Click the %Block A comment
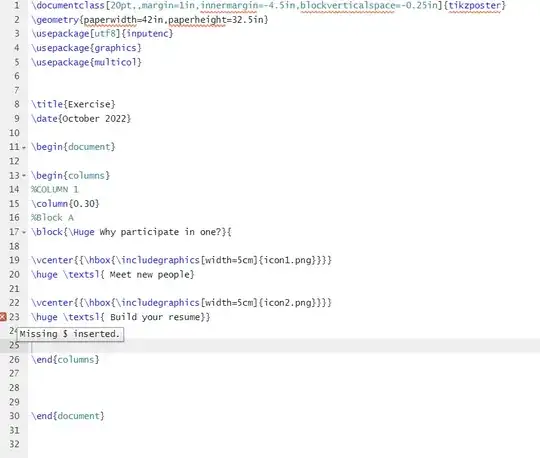 tap(52, 218)
